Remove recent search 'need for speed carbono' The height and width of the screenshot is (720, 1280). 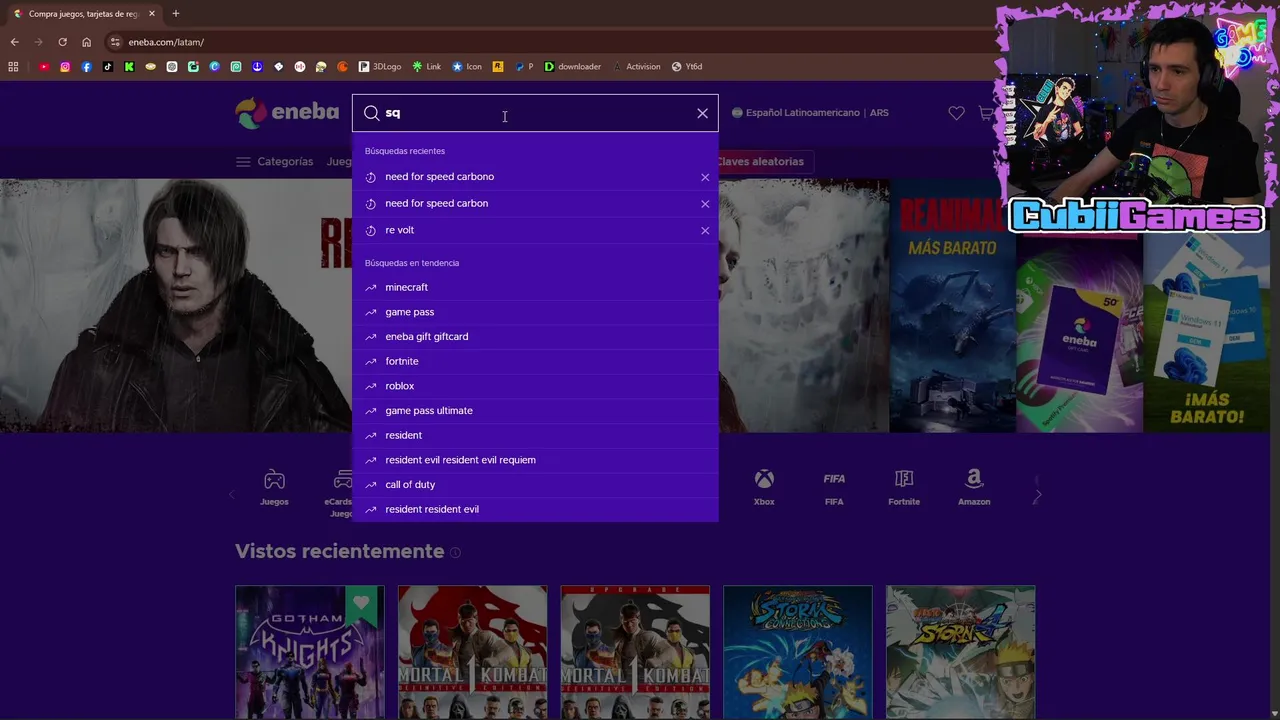coord(705,177)
